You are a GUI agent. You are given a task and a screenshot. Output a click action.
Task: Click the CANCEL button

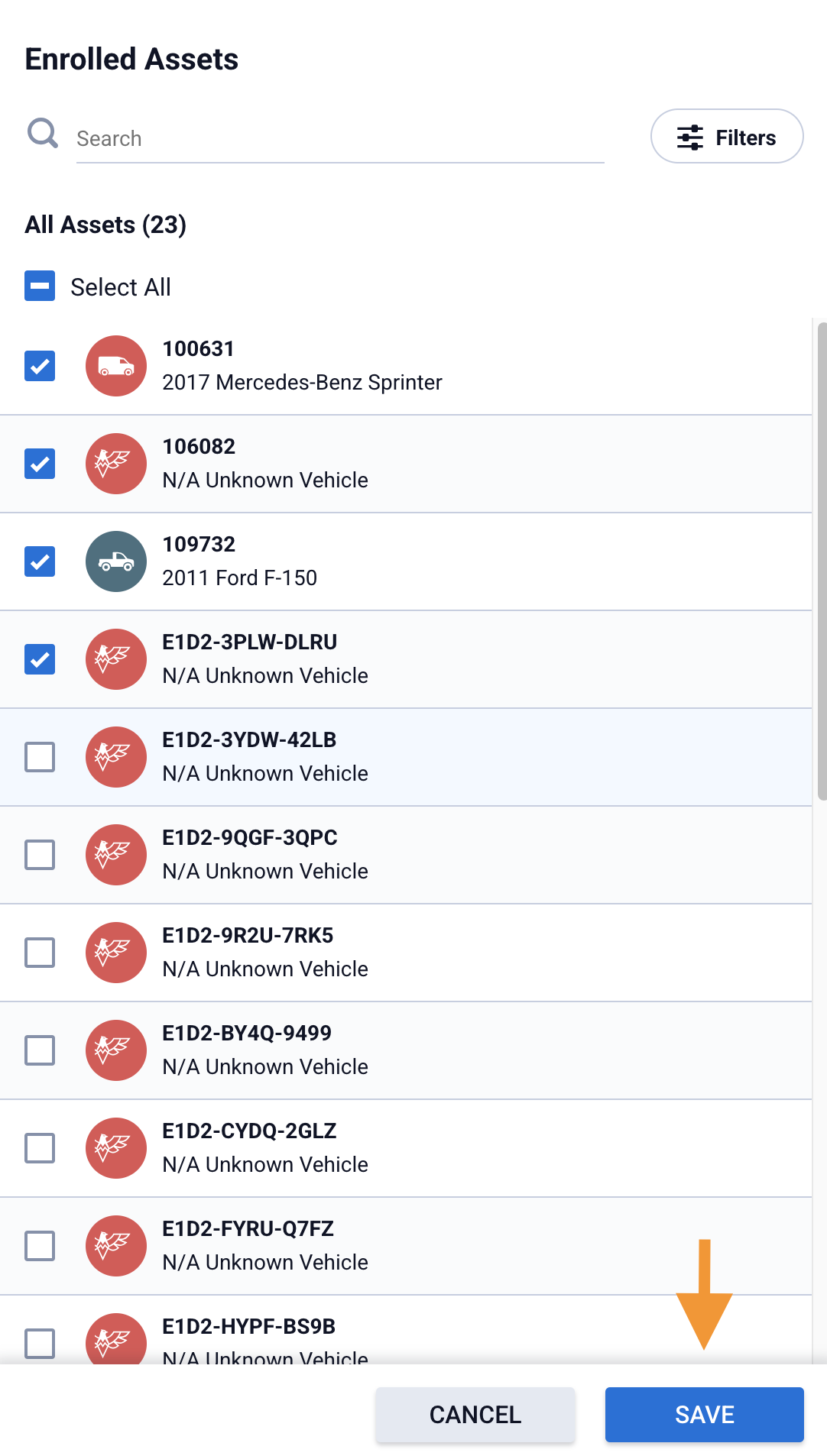pyautogui.click(x=474, y=1415)
